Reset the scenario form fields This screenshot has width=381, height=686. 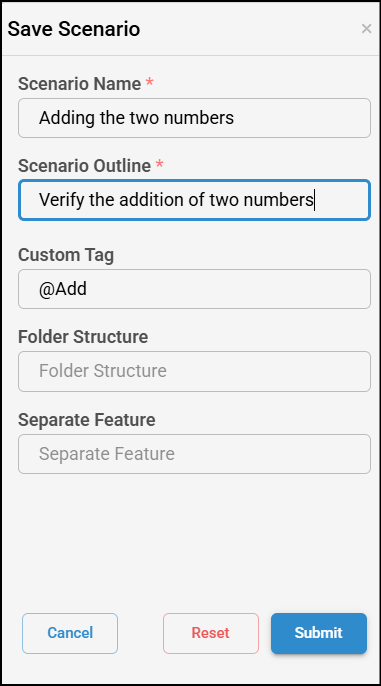(211, 633)
